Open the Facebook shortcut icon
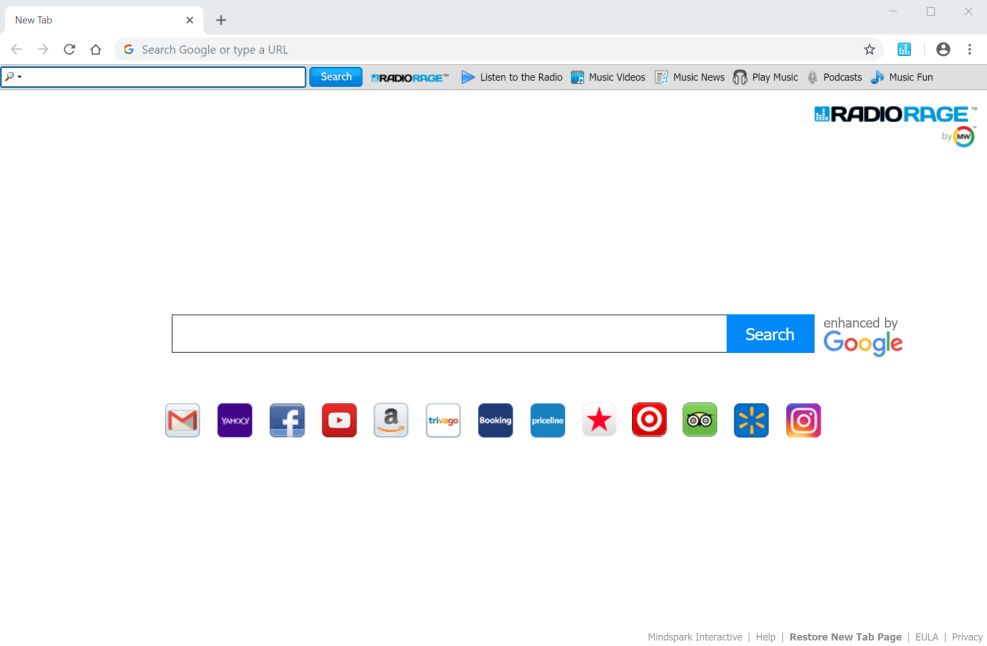987x646 pixels. pyautogui.click(x=287, y=420)
